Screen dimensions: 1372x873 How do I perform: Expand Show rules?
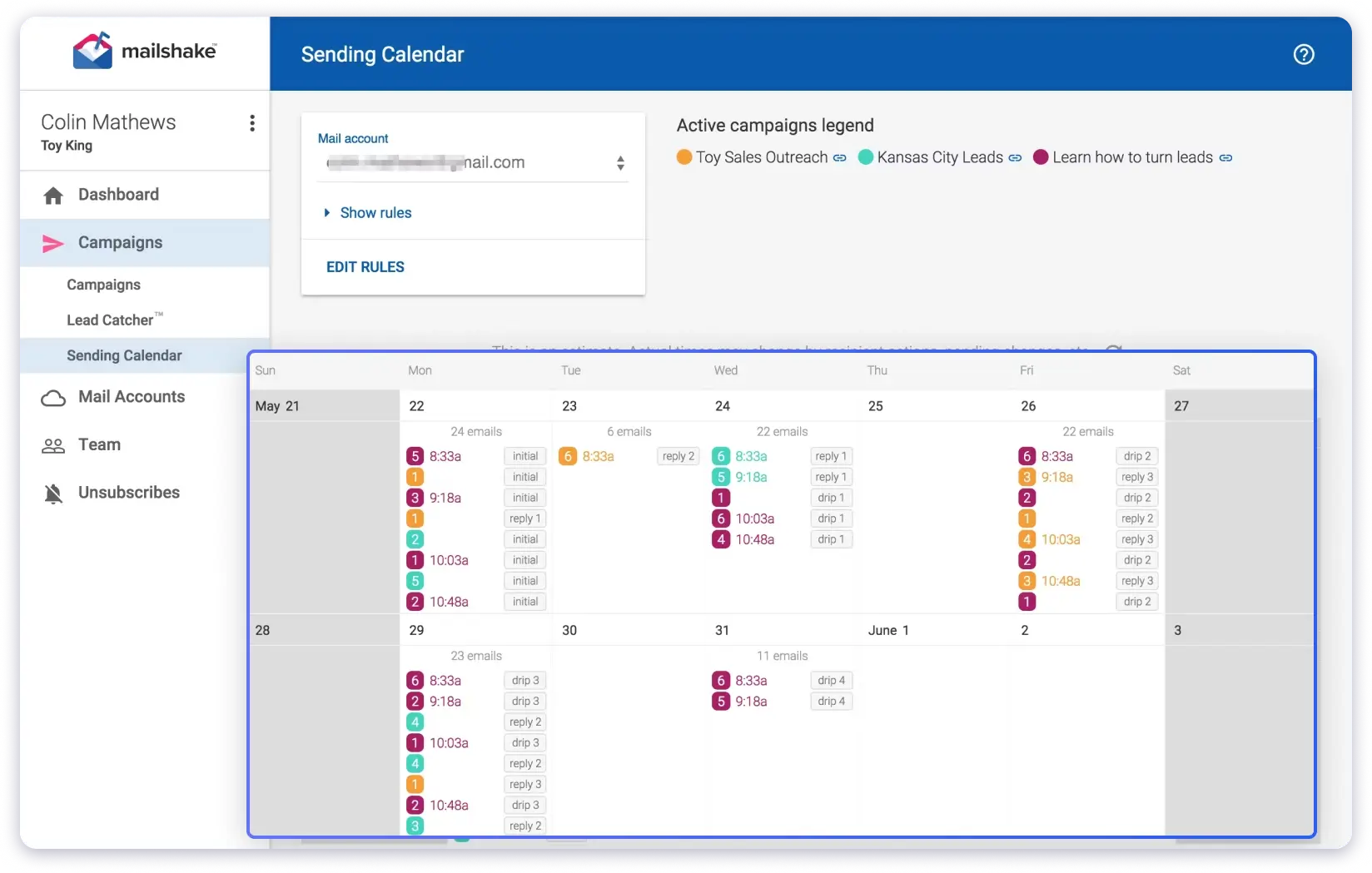pos(368,213)
